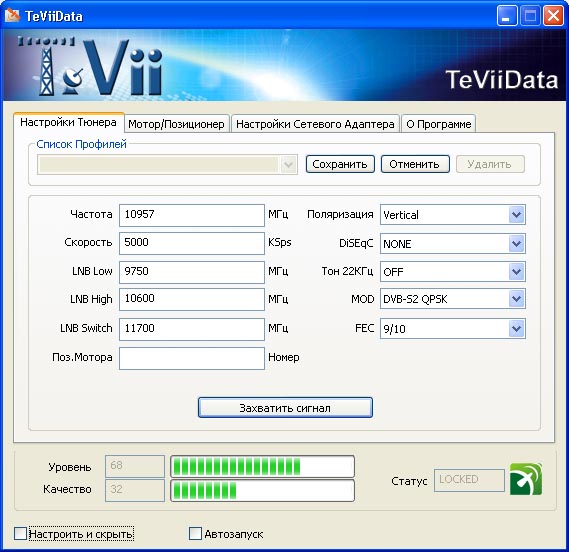Click the green satellite dish status icon

[x=526, y=479]
